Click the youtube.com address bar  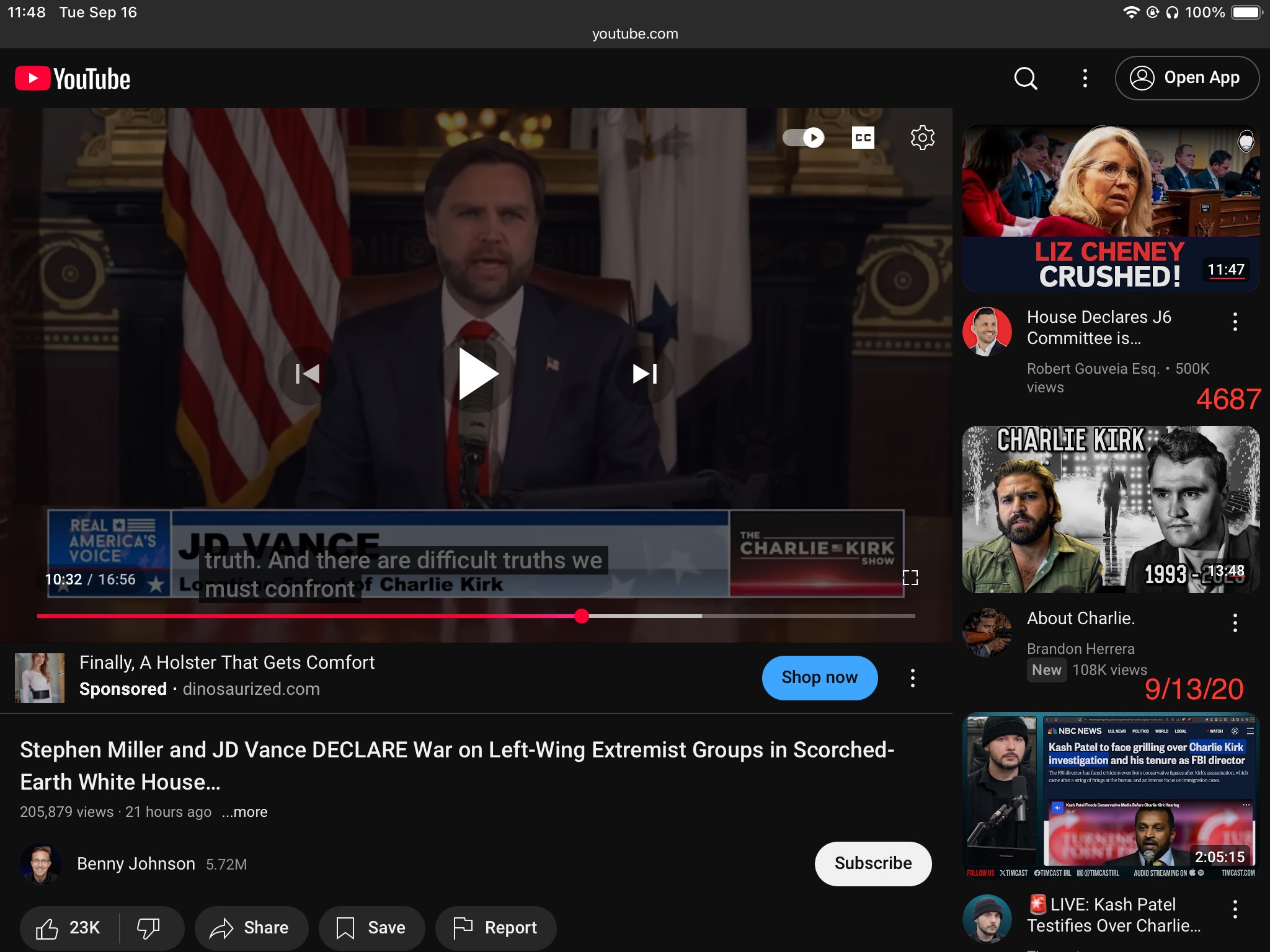coord(635,34)
